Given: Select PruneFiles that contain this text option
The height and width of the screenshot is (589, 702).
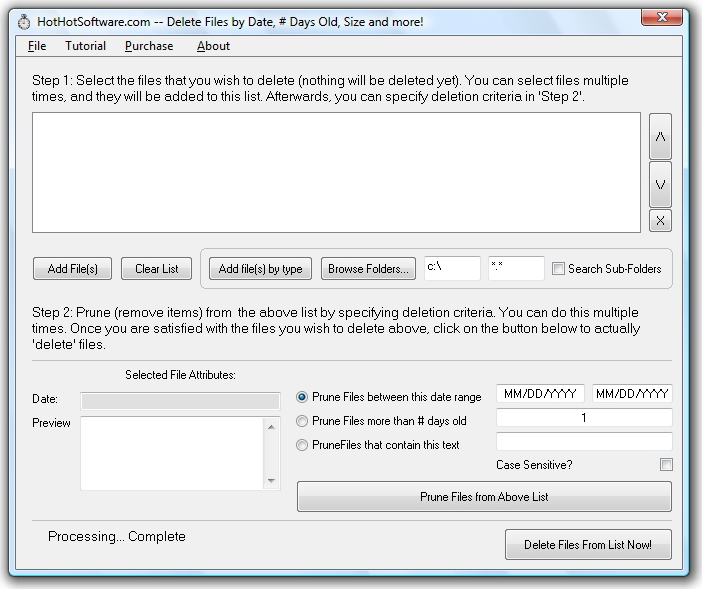Looking at the screenshot, I should coord(303,445).
